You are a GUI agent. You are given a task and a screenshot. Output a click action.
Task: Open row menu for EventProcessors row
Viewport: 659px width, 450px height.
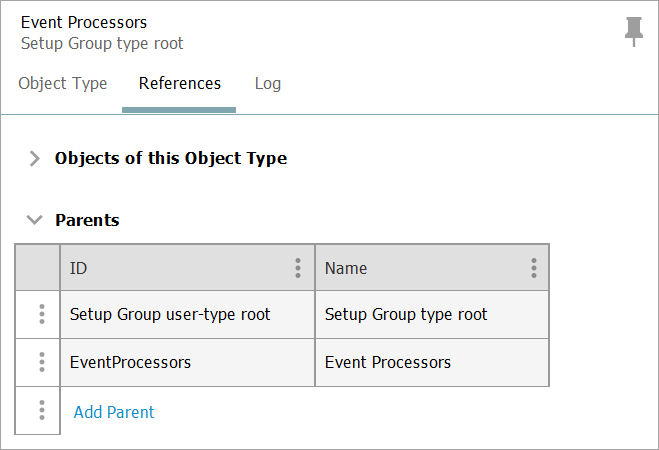41,362
